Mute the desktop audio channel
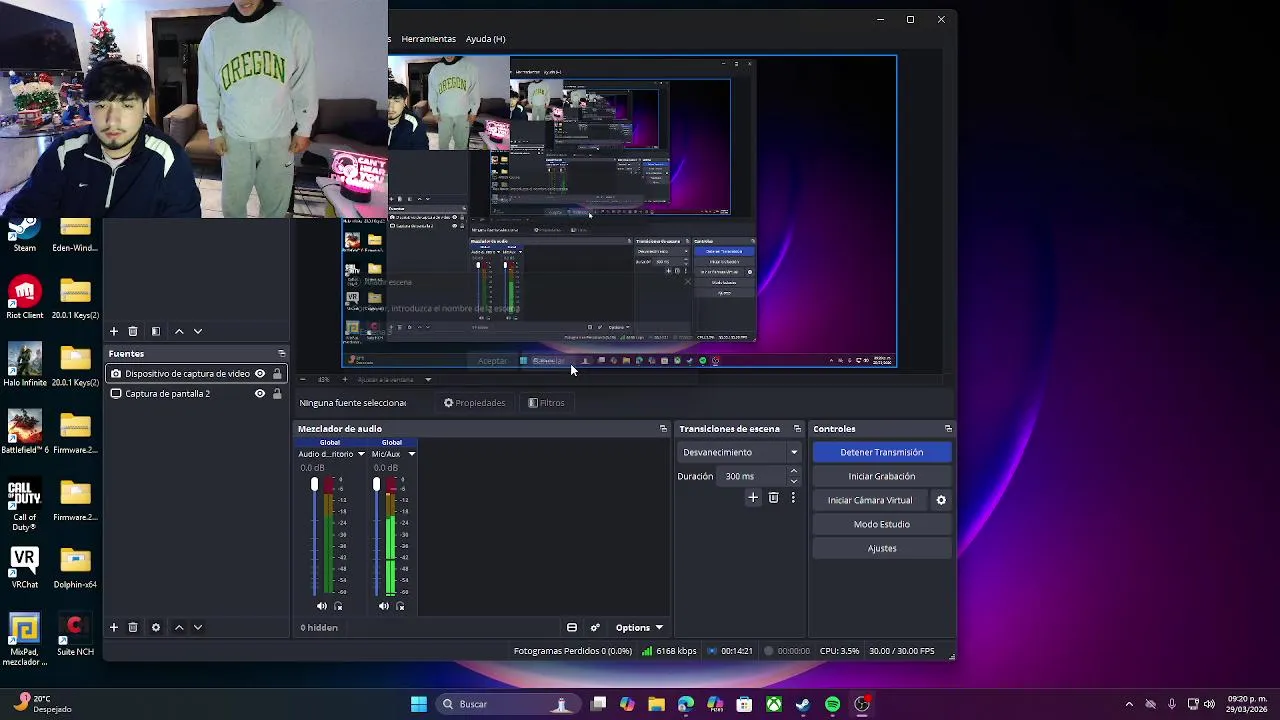The height and width of the screenshot is (720, 1280). pos(322,606)
